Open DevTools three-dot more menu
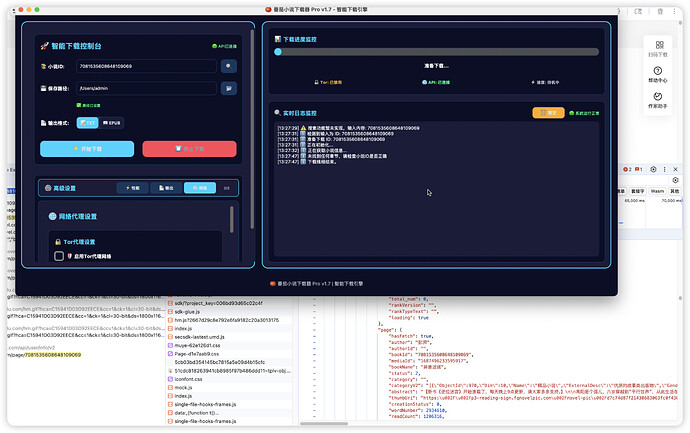 tap(664, 169)
